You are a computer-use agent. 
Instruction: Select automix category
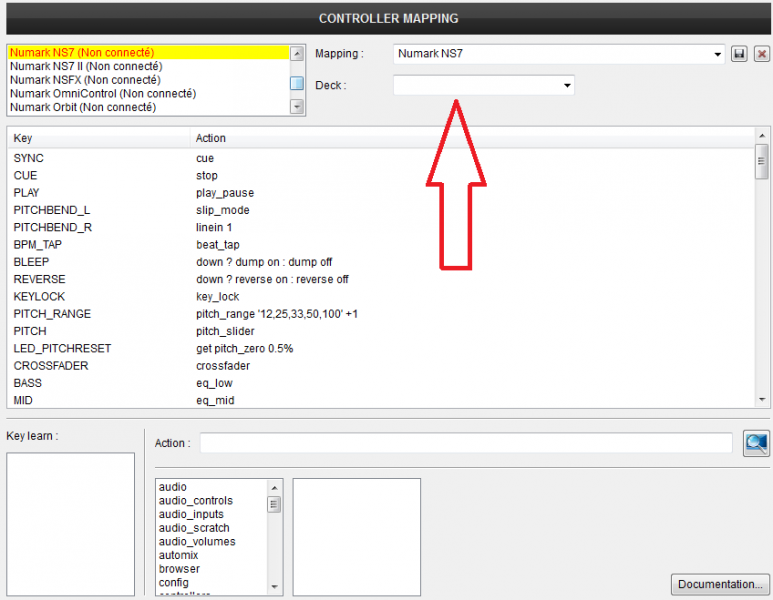click(x=211, y=555)
